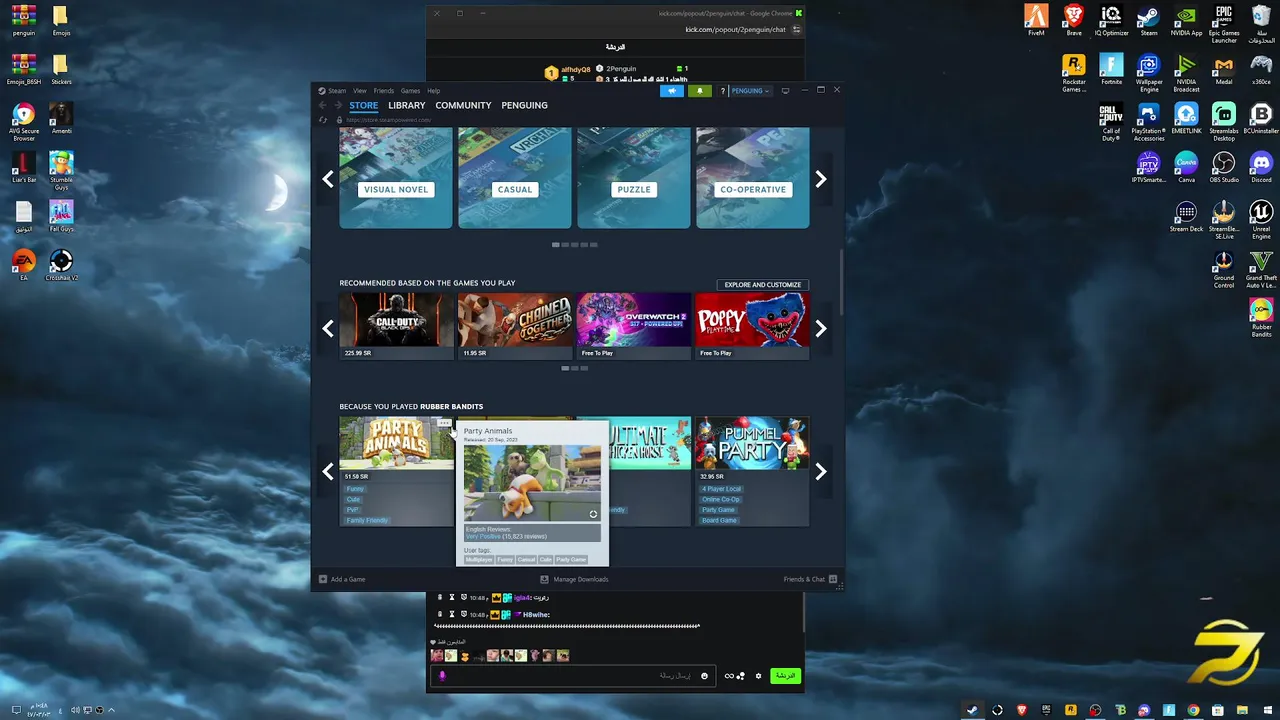Image resolution: width=1280 pixels, height=720 pixels.
Task: Open Call of Duty recommended game
Action: (x=396, y=325)
